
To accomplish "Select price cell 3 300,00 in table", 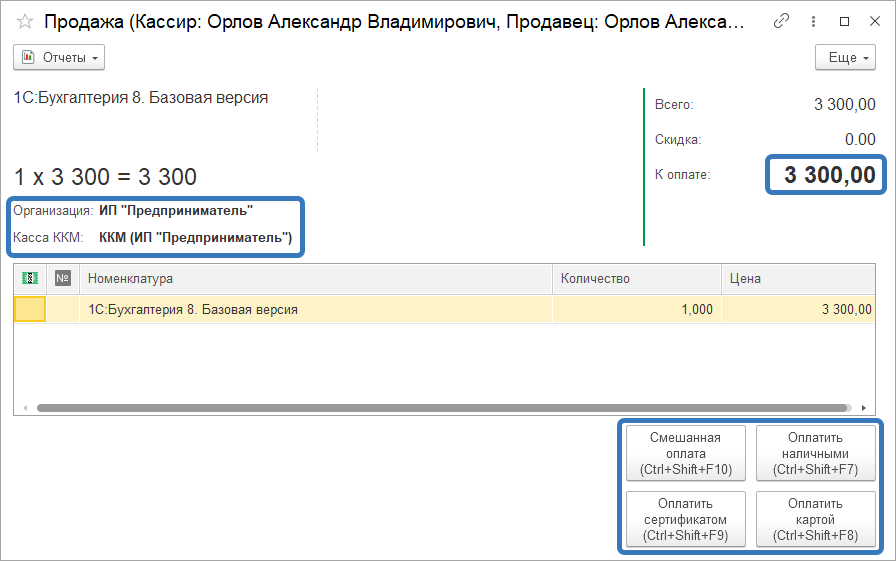I will click(798, 310).
